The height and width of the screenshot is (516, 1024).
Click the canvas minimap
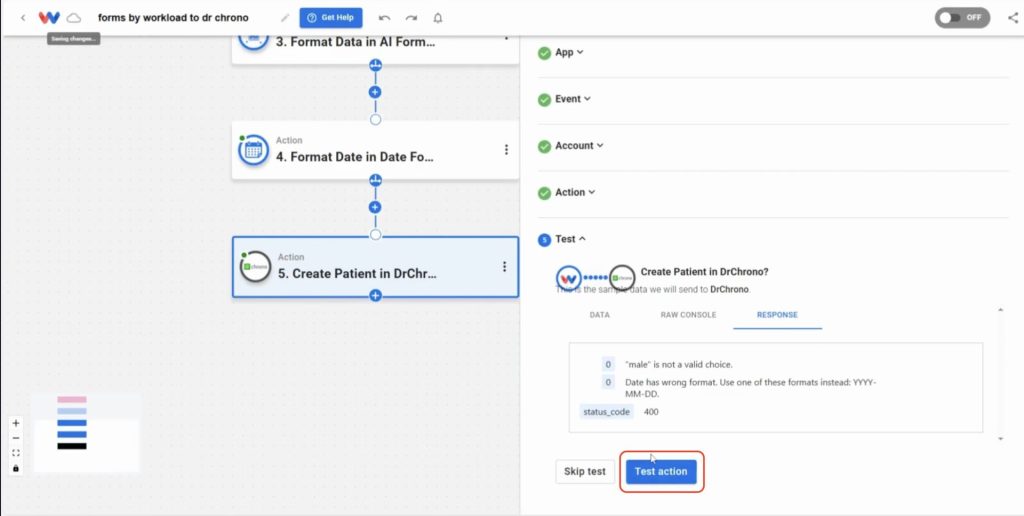[x=86, y=432]
